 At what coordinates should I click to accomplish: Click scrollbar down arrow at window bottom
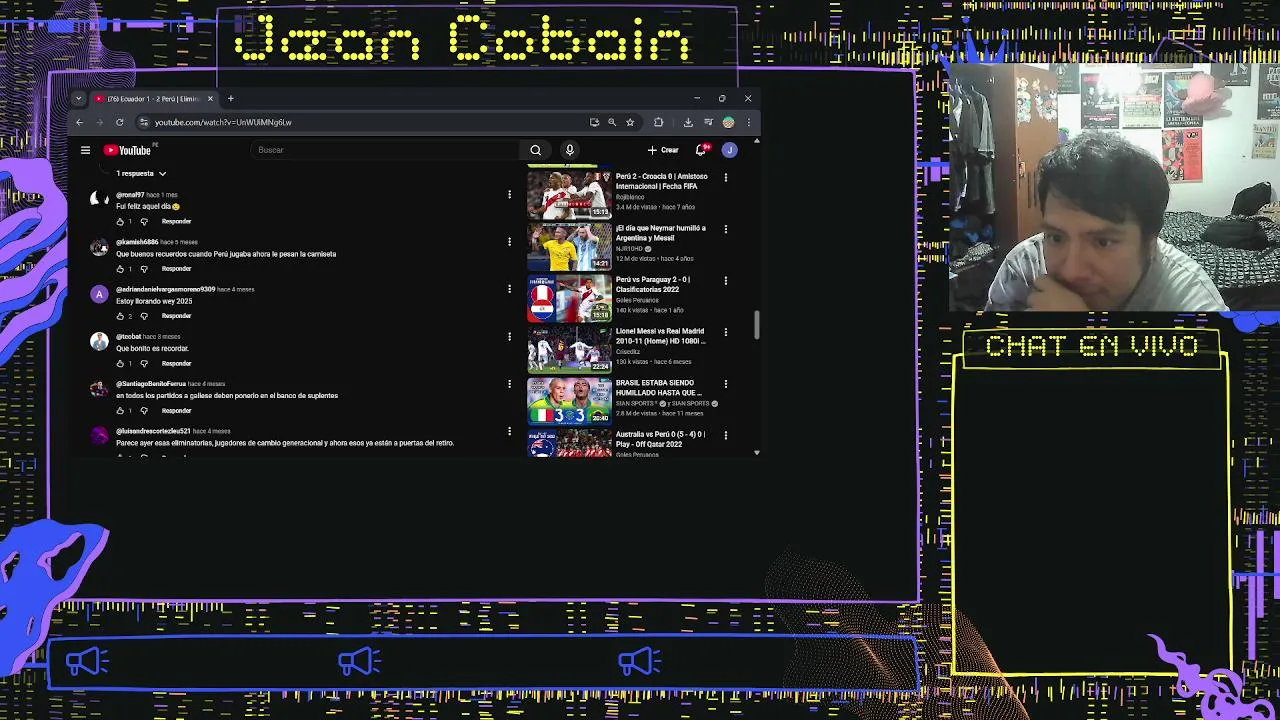(756, 453)
